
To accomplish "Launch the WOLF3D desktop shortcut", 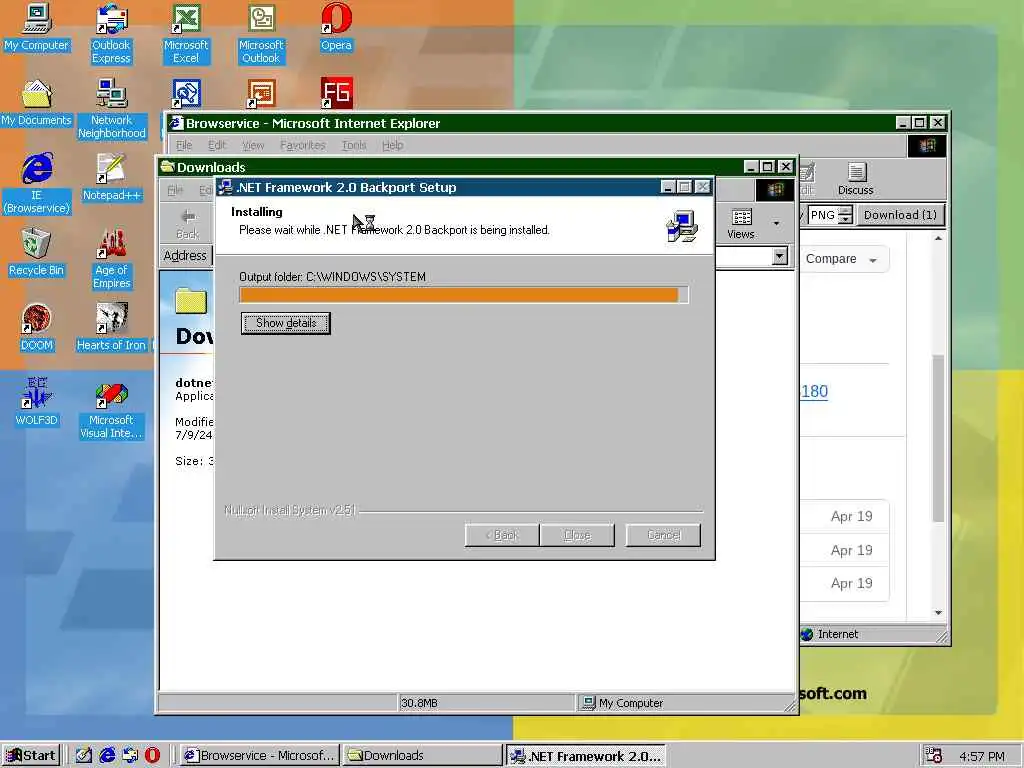I will (37, 402).
